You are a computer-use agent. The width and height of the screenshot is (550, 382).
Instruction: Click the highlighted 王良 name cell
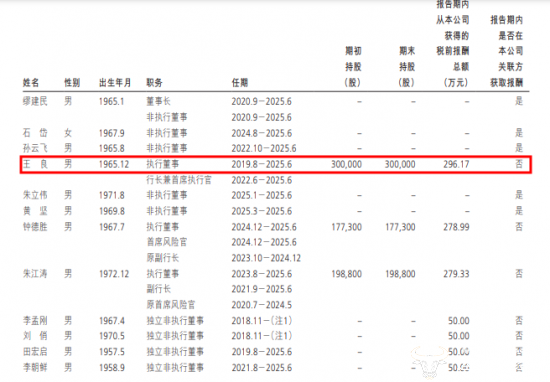point(35,164)
